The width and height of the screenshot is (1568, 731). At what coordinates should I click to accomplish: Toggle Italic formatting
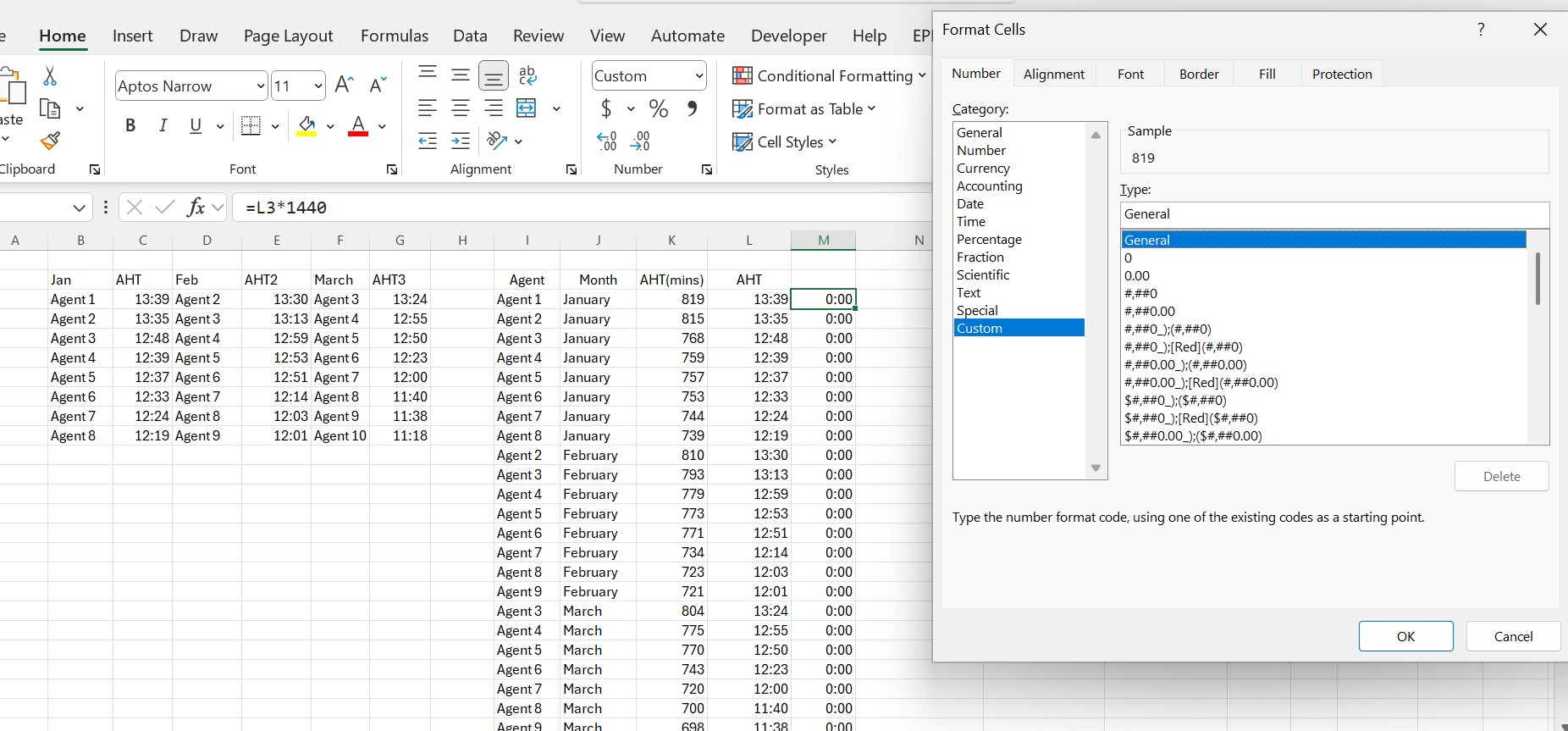click(x=163, y=125)
